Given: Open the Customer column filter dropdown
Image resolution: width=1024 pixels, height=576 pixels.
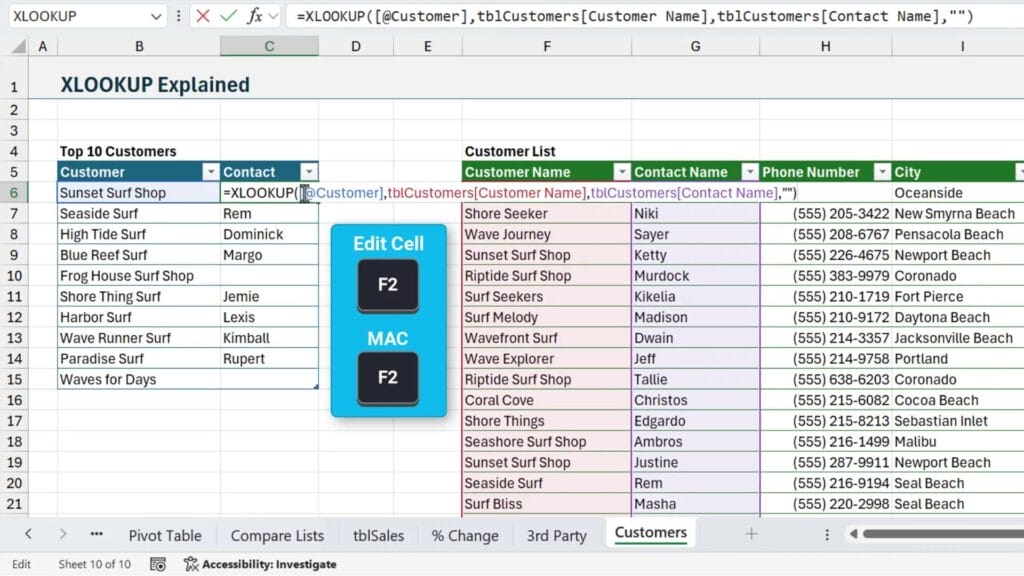Looking at the screenshot, I should [x=209, y=172].
